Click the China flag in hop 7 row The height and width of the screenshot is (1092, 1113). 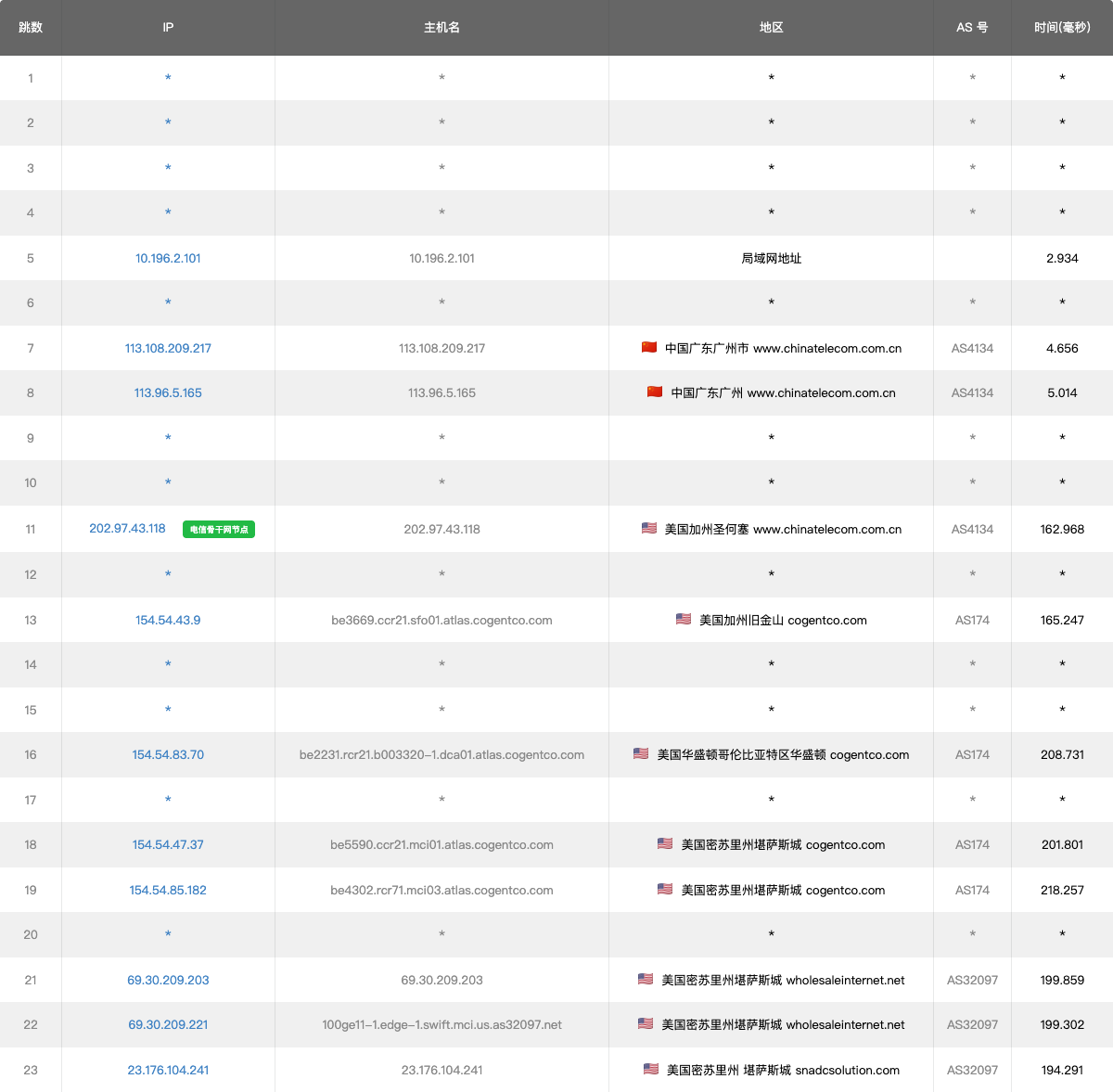tap(649, 348)
